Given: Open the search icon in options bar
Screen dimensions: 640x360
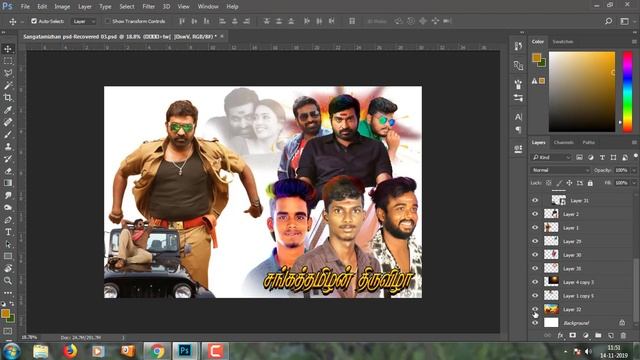Looking at the screenshot, I should point(609,21).
